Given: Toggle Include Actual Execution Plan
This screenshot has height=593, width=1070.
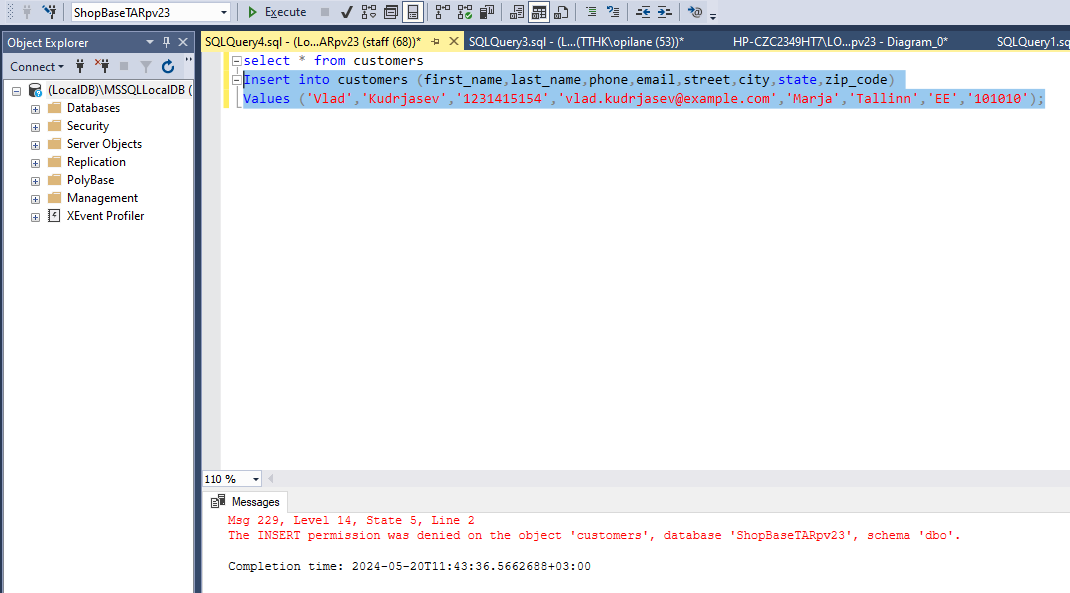Looking at the screenshot, I should (443, 12).
